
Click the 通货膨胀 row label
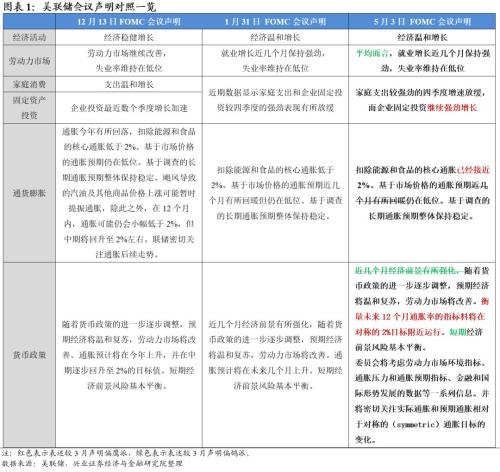click(29, 193)
